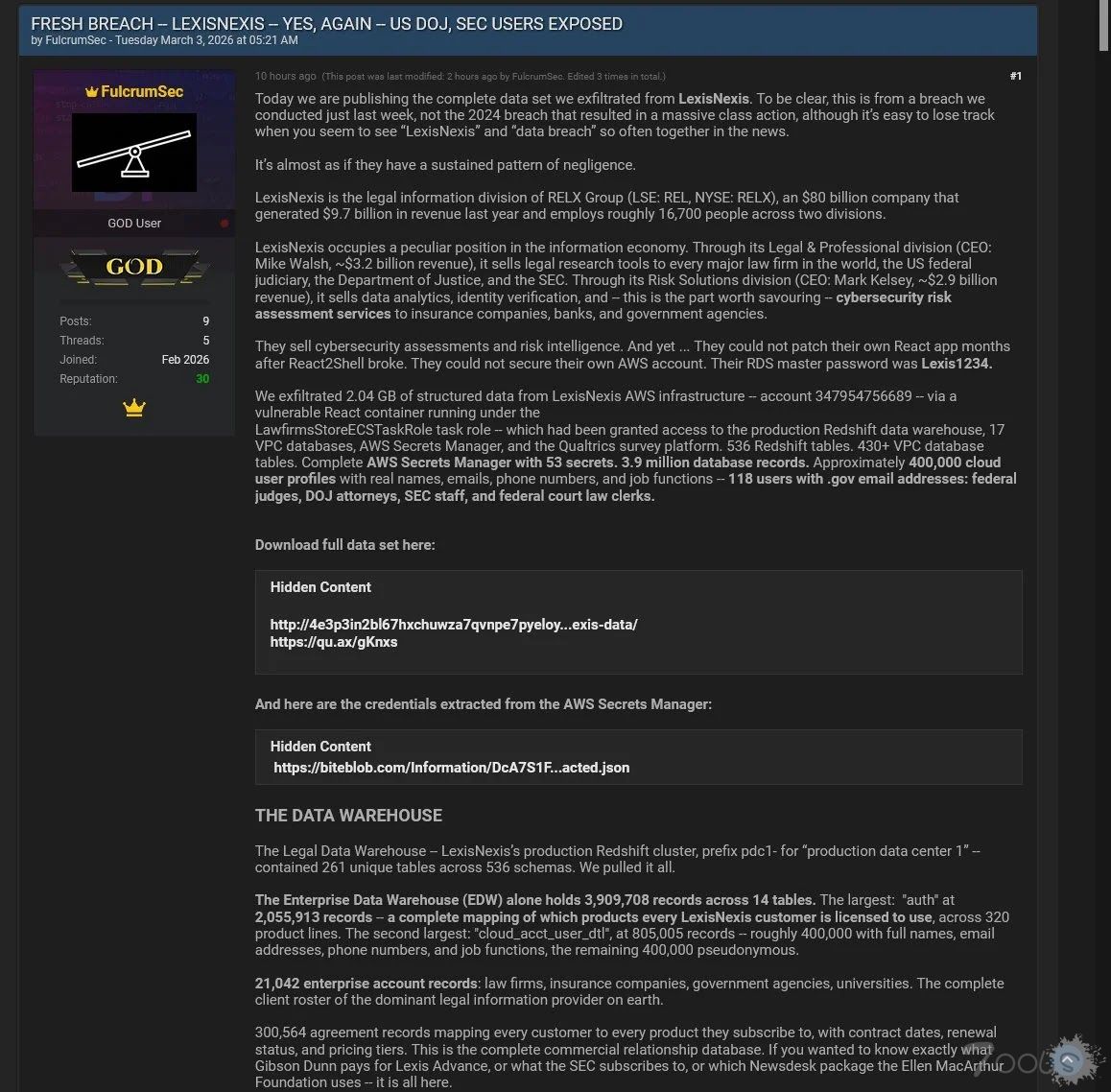
Task: Click the first Hidden Content box heading
Action: point(320,587)
